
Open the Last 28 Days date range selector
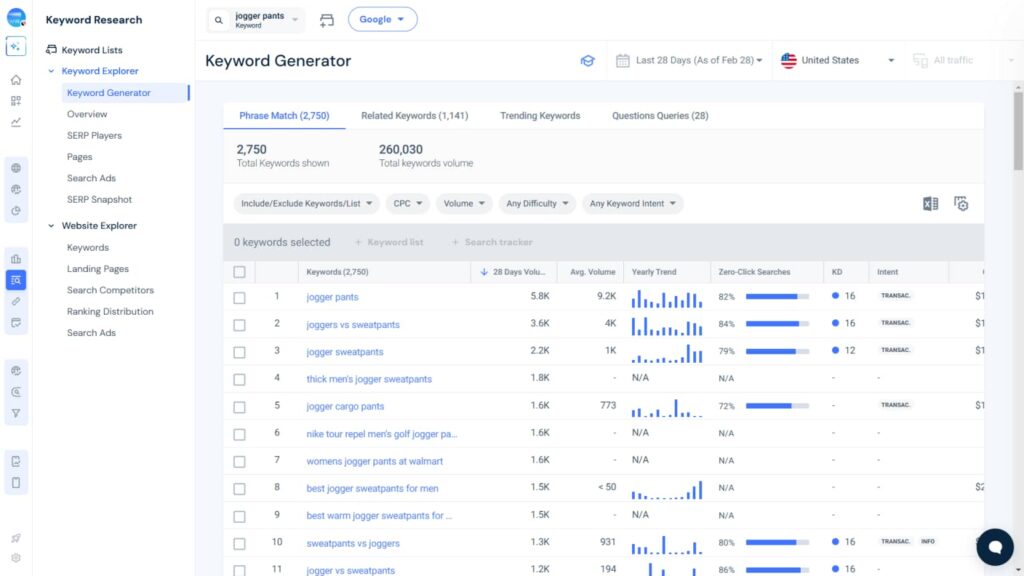(x=689, y=60)
